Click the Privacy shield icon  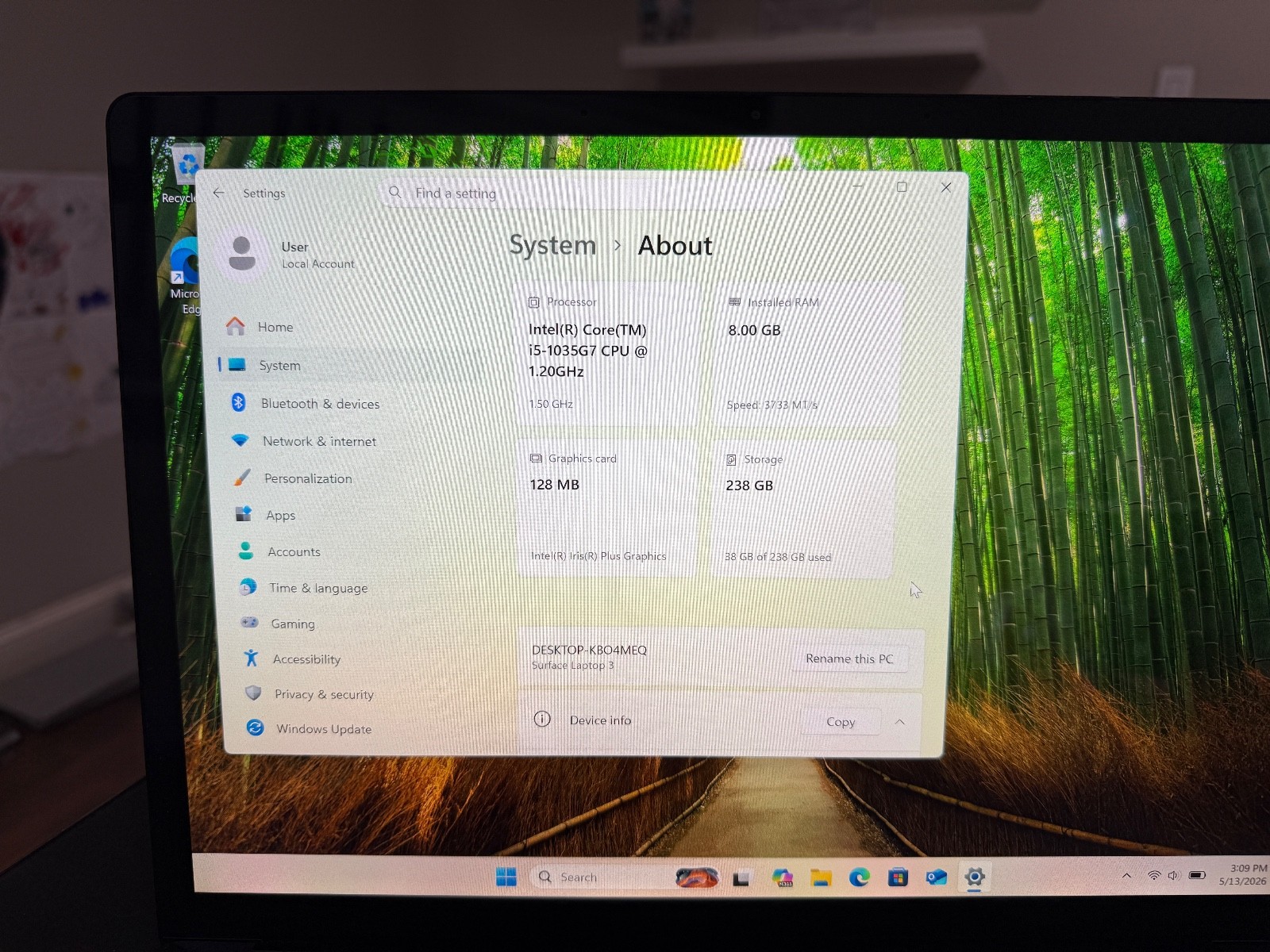click(253, 693)
